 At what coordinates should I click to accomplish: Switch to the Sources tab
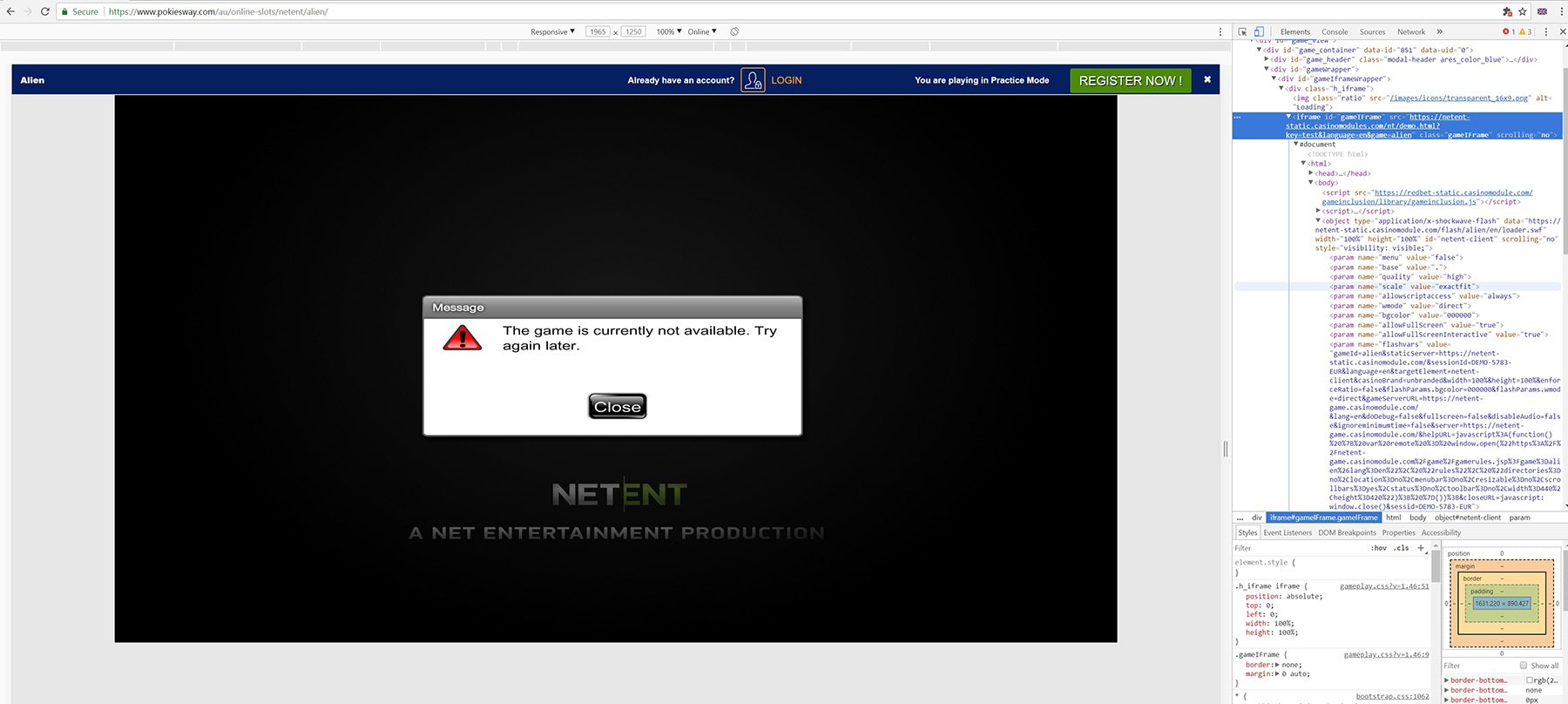click(x=1372, y=31)
